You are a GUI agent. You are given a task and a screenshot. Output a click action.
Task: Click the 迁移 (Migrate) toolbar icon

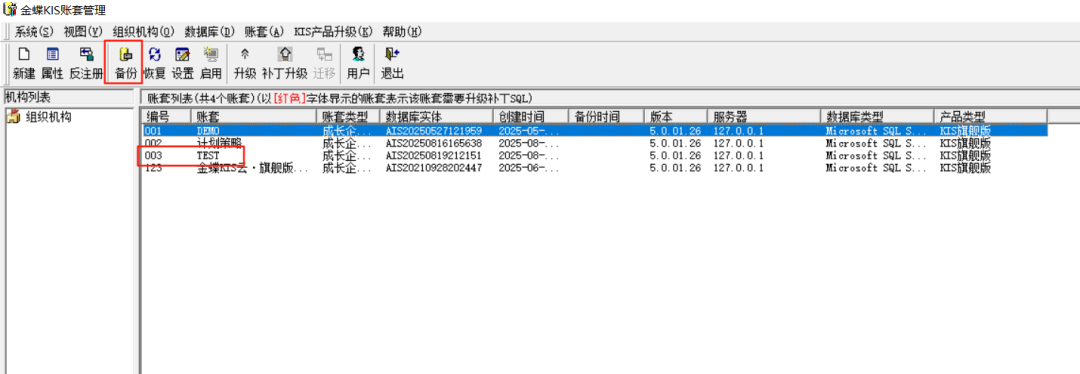324,63
